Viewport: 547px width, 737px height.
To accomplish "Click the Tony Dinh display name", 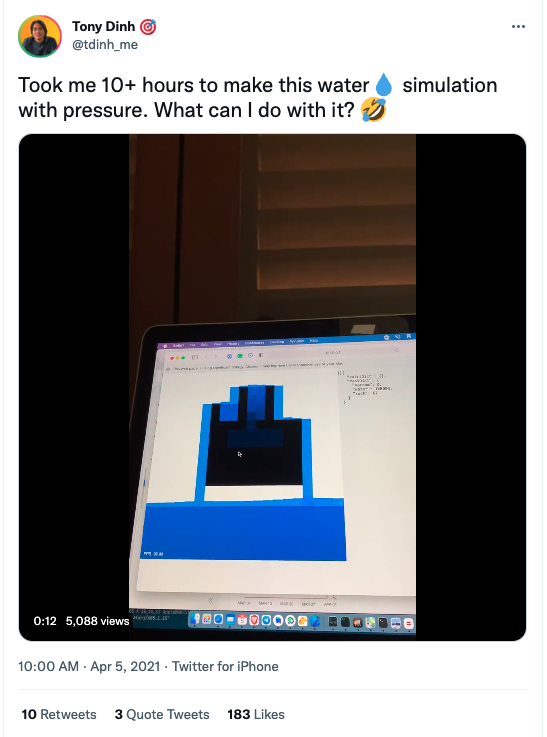I will pyautogui.click(x=103, y=26).
